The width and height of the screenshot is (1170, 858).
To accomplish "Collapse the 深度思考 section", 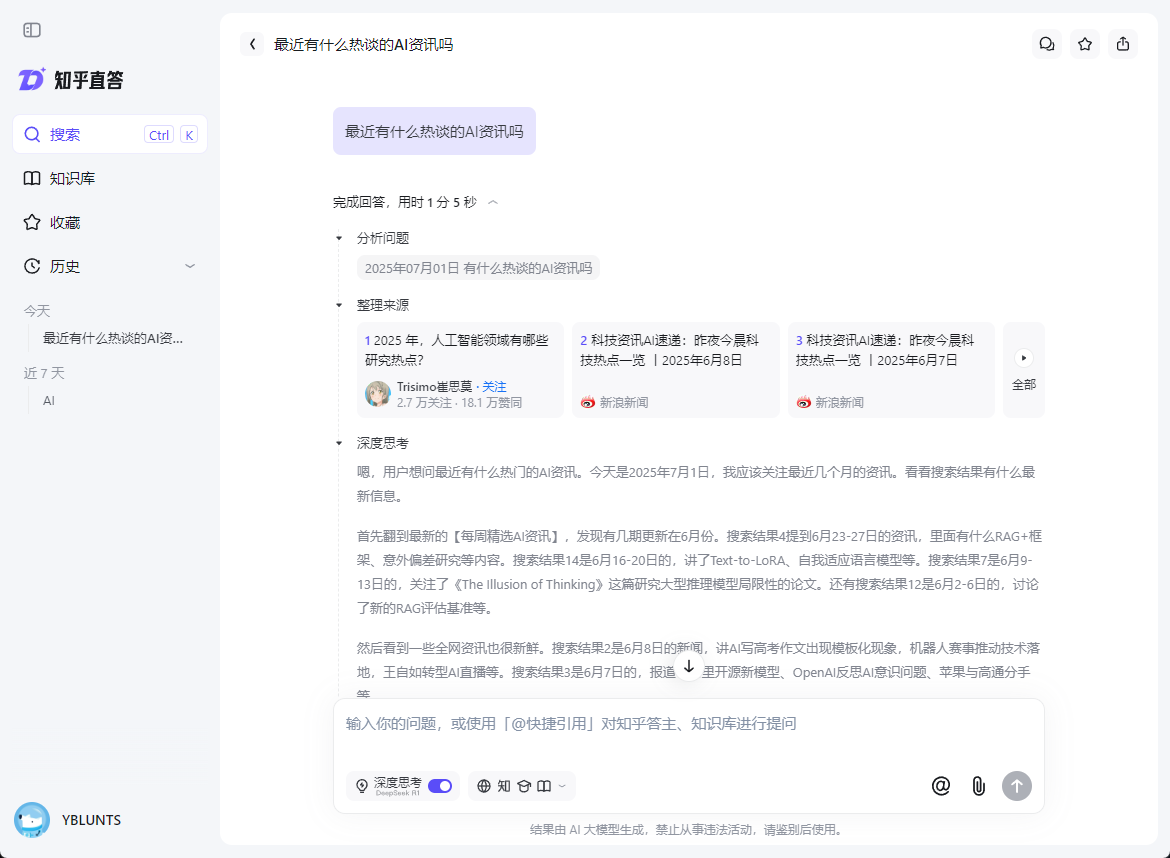I will (339, 443).
